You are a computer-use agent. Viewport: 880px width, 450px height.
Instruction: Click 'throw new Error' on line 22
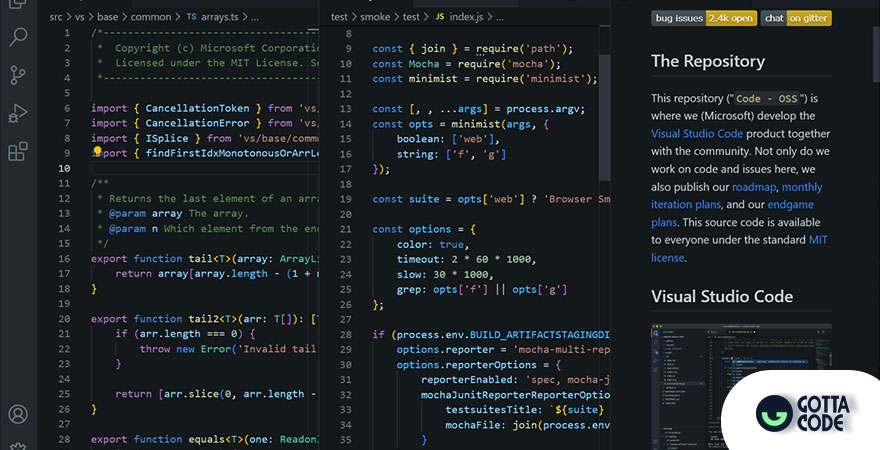[185, 349]
